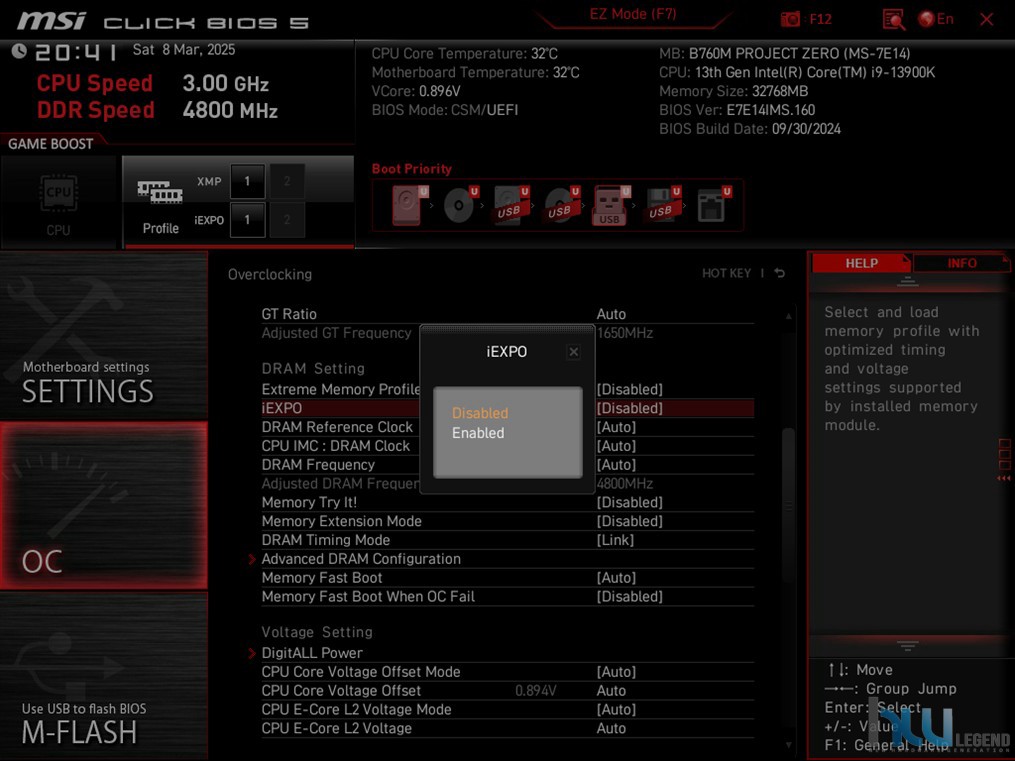Open Extreme Memory Profile [Disabled] value

[629, 389]
